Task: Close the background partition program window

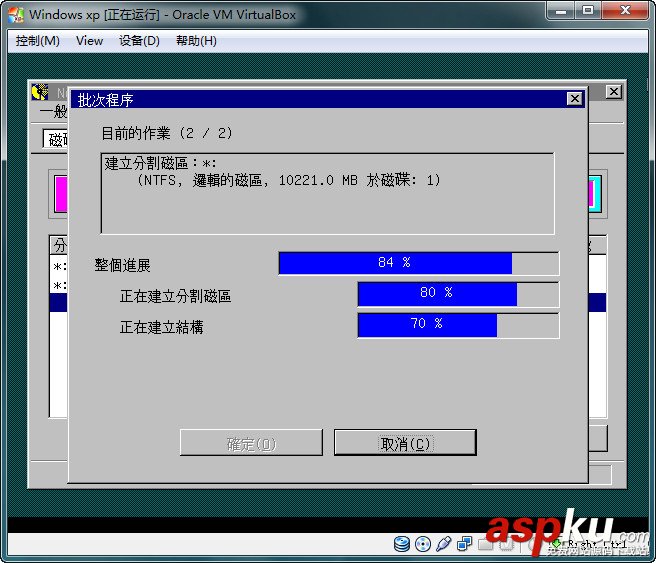Action: pyautogui.click(x=613, y=92)
